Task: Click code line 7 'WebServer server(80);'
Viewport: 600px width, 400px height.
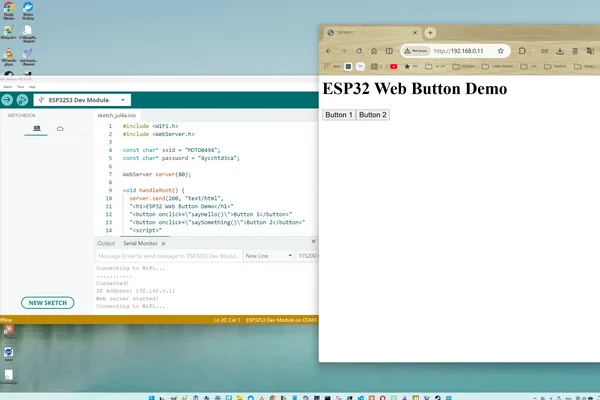Action: coord(157,175)
